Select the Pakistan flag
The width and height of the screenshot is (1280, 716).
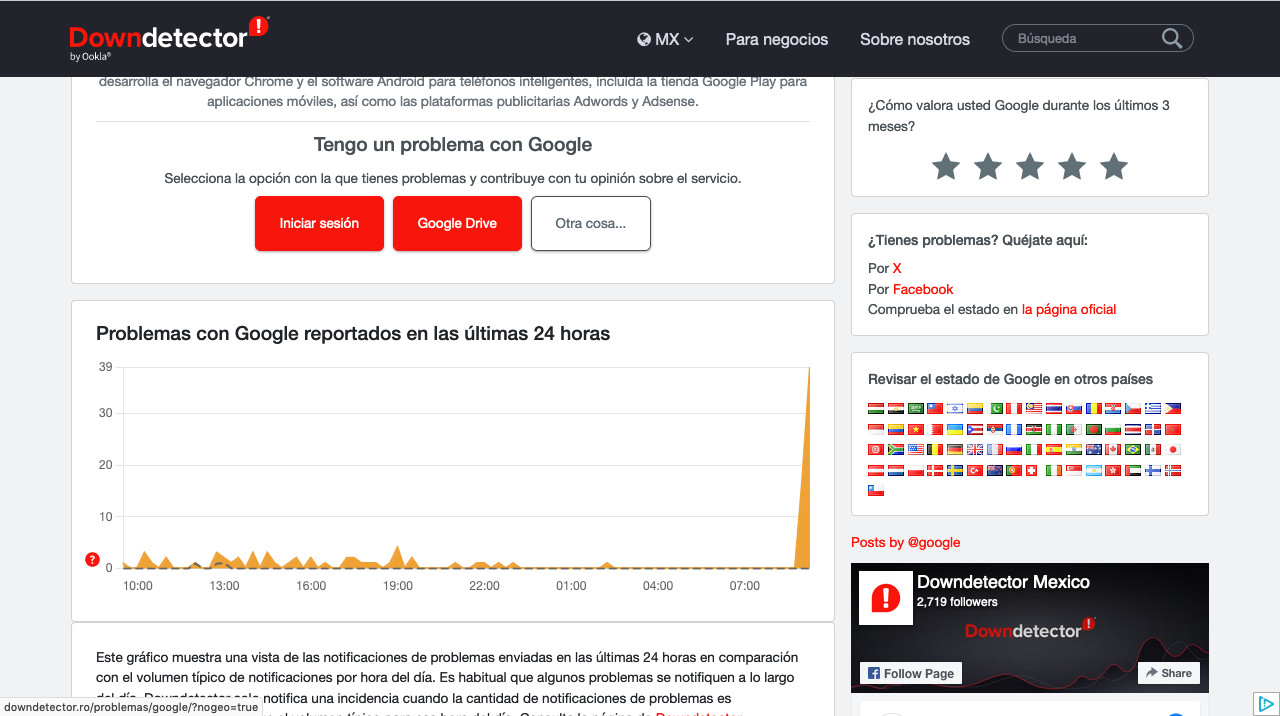[995, 408]
